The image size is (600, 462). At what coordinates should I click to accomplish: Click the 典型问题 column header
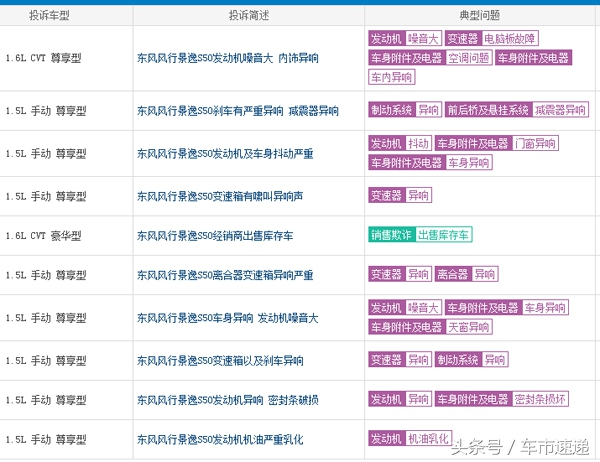pos(480,15)
